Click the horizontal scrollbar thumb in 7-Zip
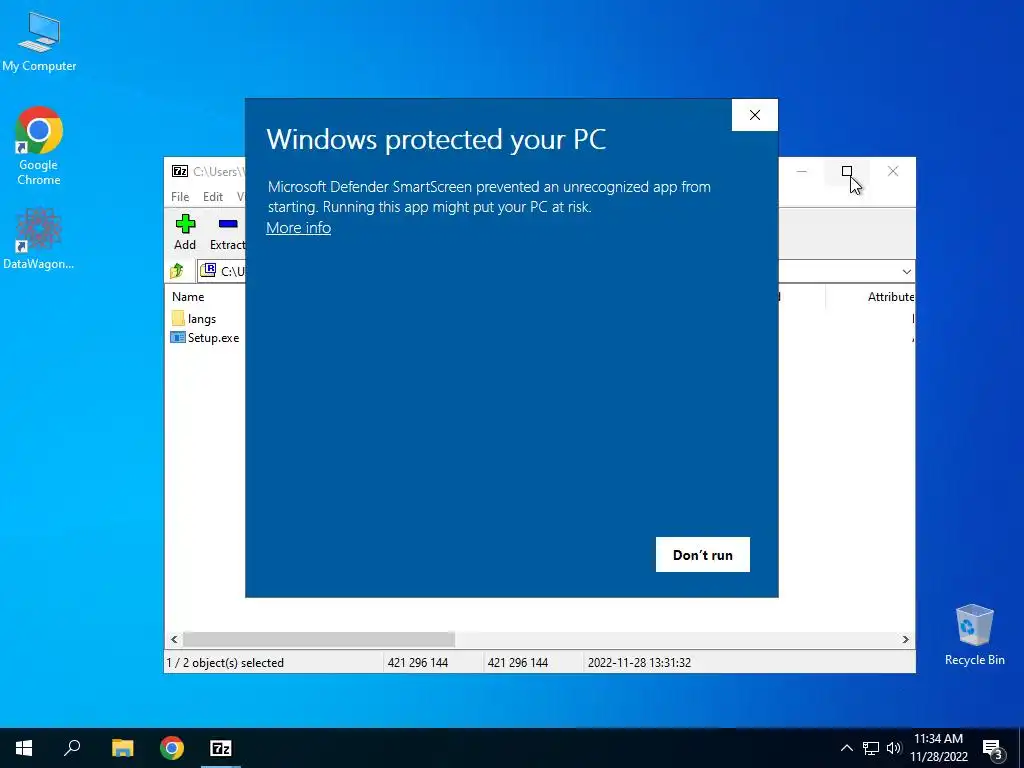 coord(319,639)
